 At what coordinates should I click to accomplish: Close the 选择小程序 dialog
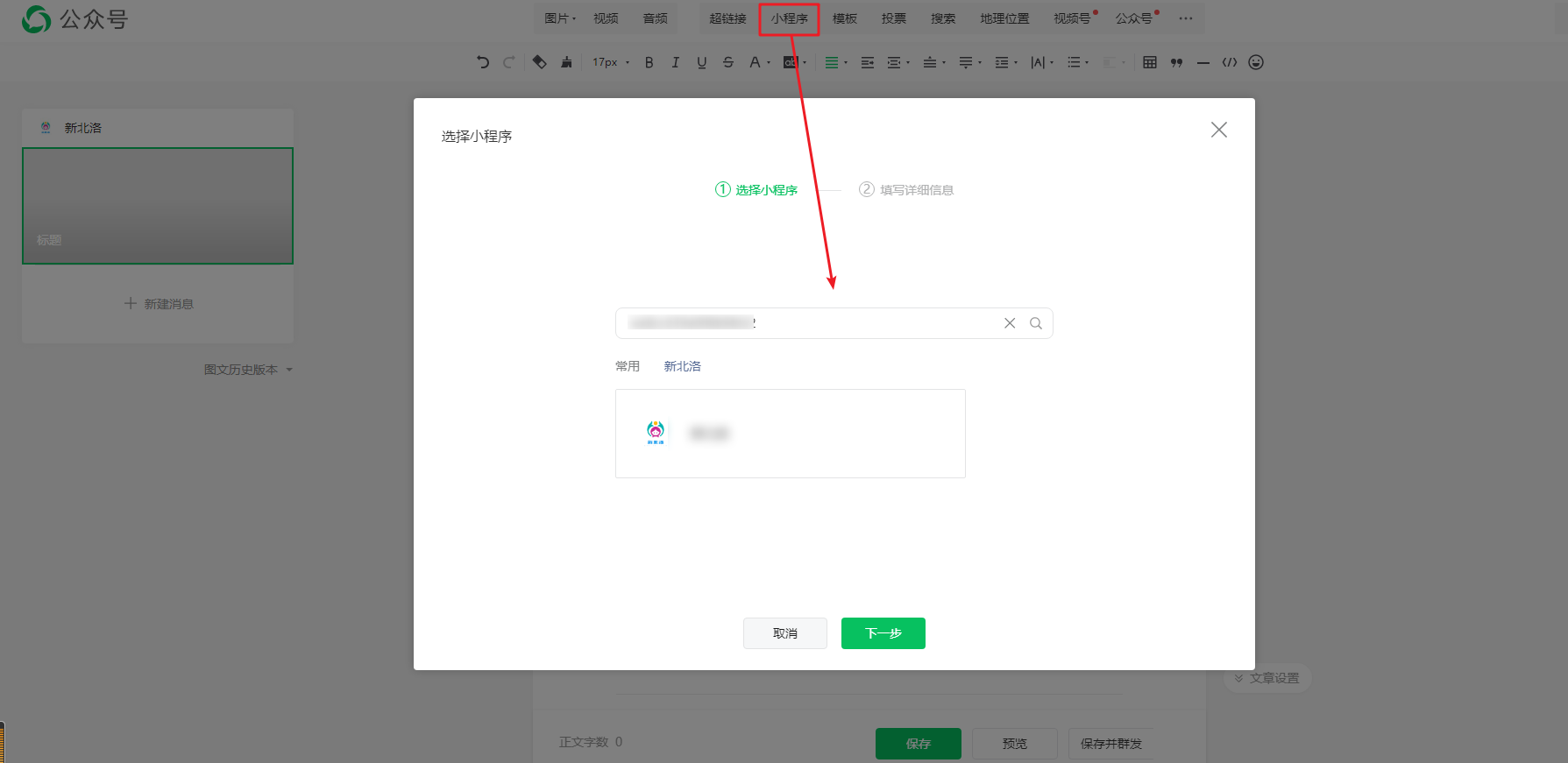1218,130
